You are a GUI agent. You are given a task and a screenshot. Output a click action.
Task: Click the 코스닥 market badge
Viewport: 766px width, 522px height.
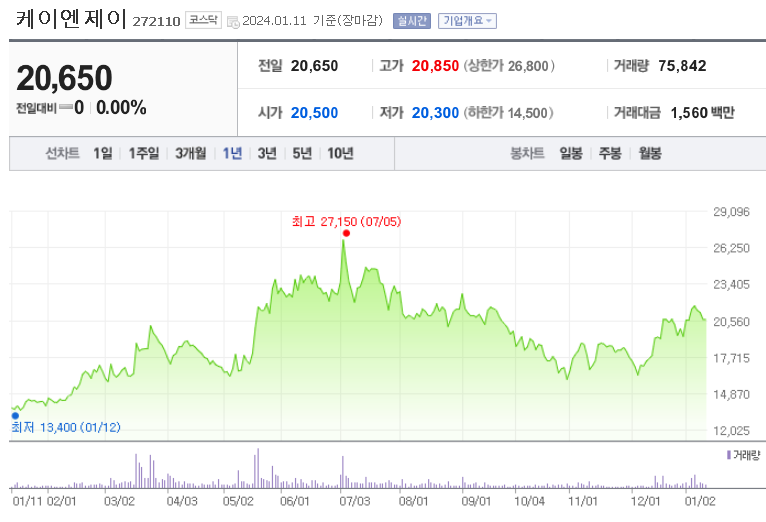(x=203, y=20)
